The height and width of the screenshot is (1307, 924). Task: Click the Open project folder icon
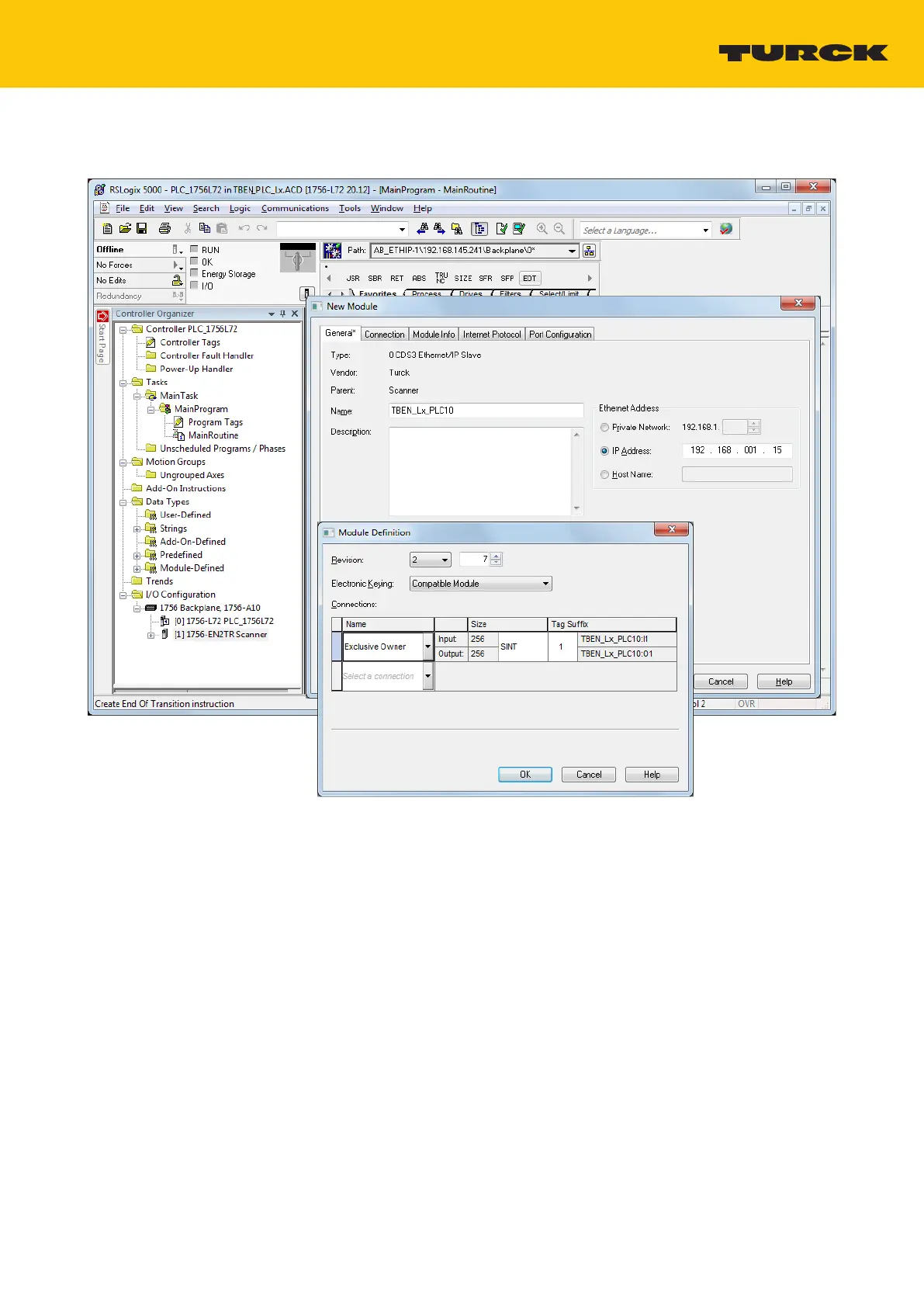tap(124, 228)
